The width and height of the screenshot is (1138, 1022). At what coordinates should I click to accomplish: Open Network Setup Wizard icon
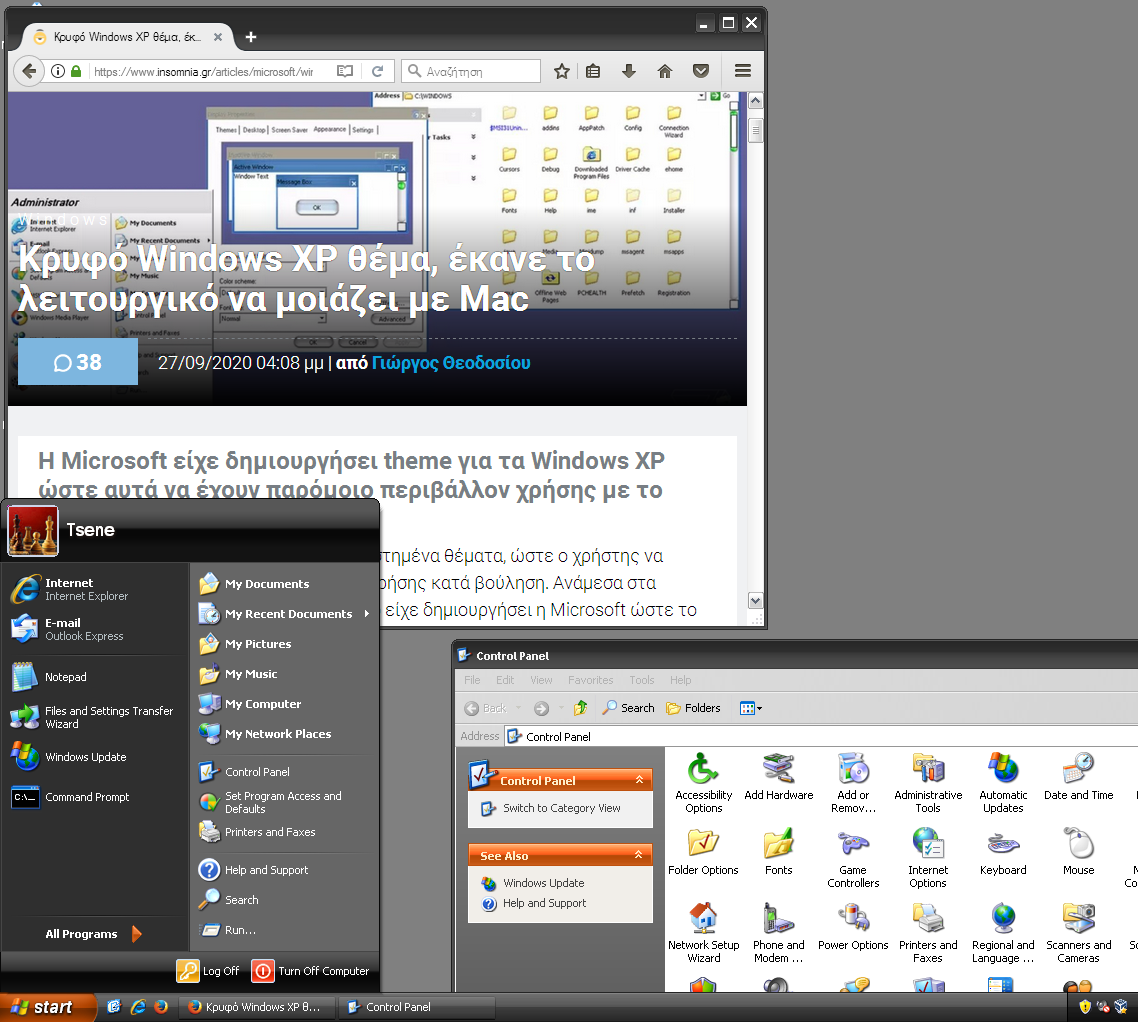[x=703, y=933]
